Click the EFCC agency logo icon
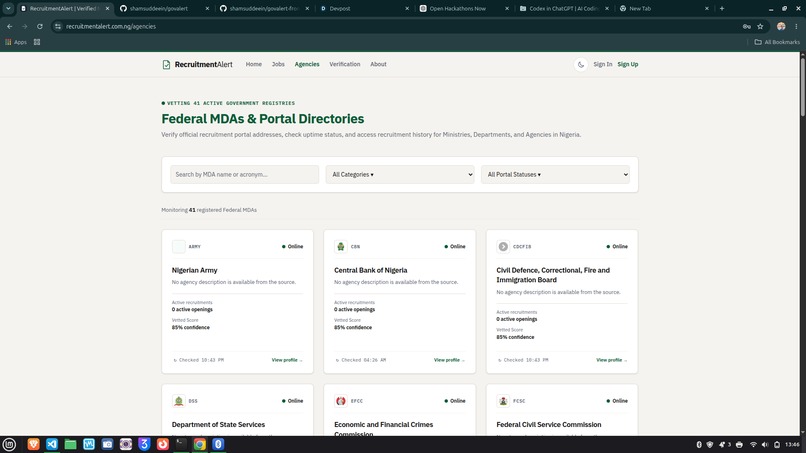Screen dimensions: 806x453 pyautogui.click(x=341, y=401)
